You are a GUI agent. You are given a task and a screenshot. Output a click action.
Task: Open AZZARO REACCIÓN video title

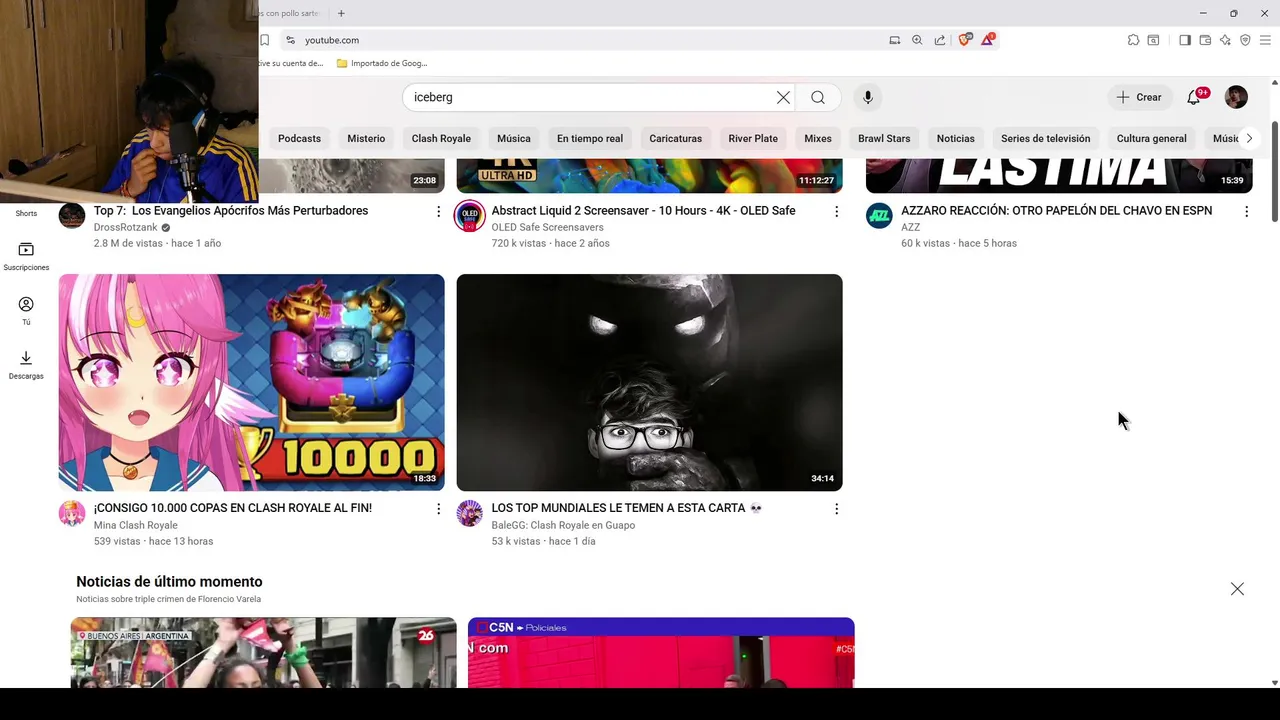1056,211
